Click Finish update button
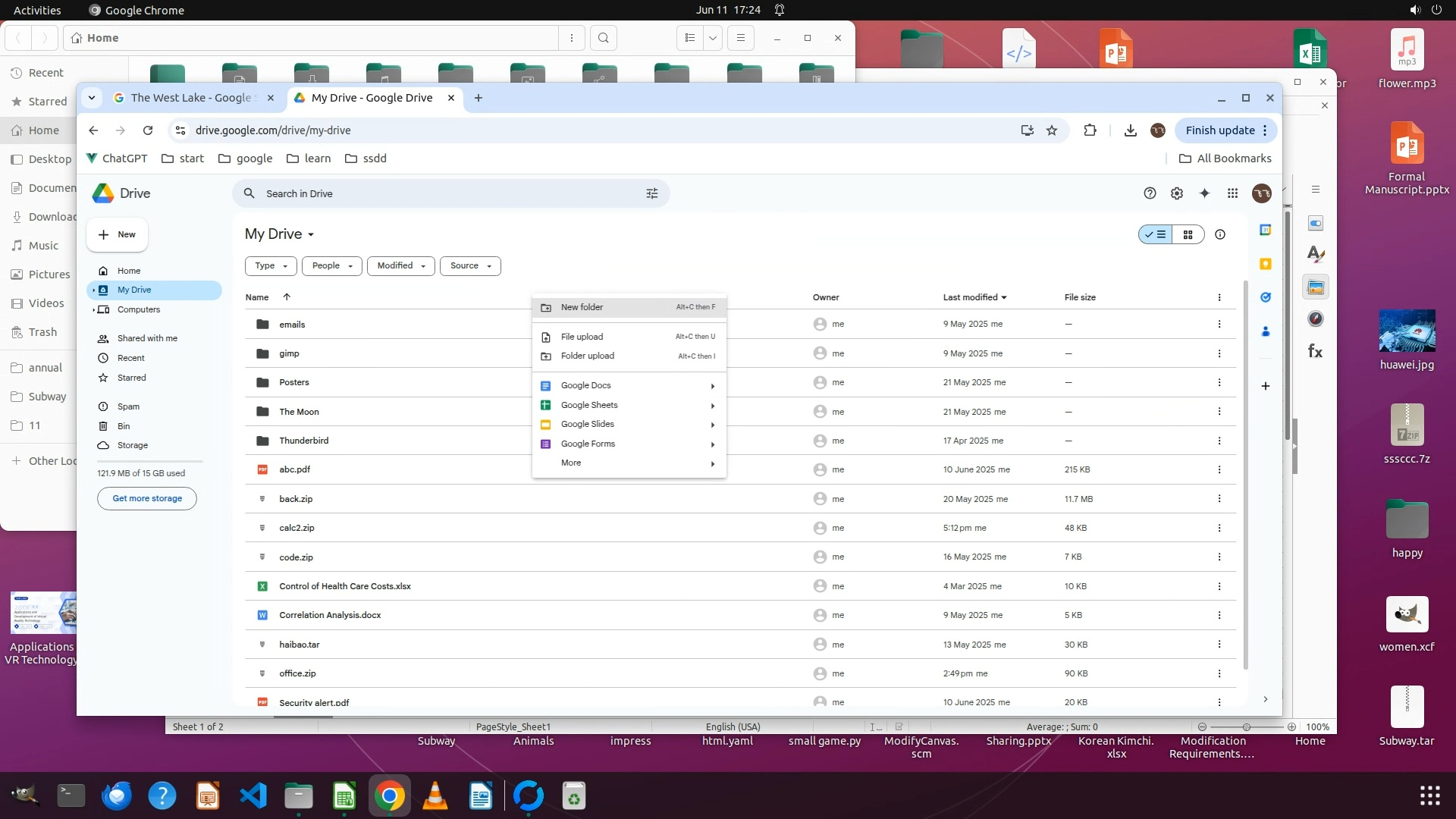 (x=1219, y=130)
